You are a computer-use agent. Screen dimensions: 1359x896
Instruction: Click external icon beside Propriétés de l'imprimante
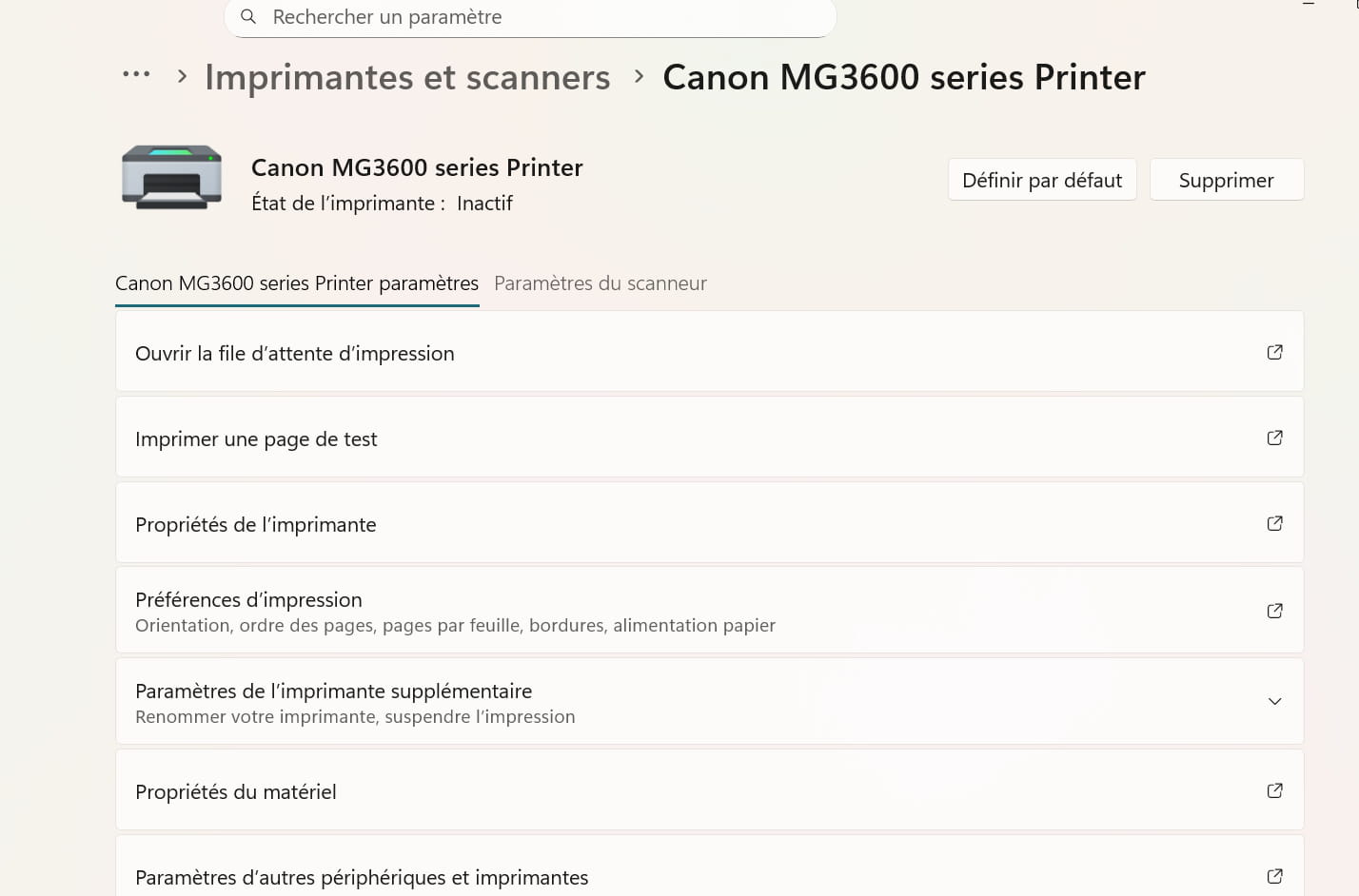(1274, 523)
